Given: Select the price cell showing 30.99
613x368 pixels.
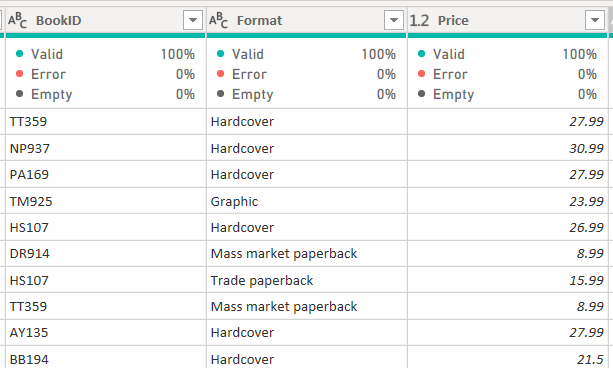Looking at the screenshot, I should point(507,148).
